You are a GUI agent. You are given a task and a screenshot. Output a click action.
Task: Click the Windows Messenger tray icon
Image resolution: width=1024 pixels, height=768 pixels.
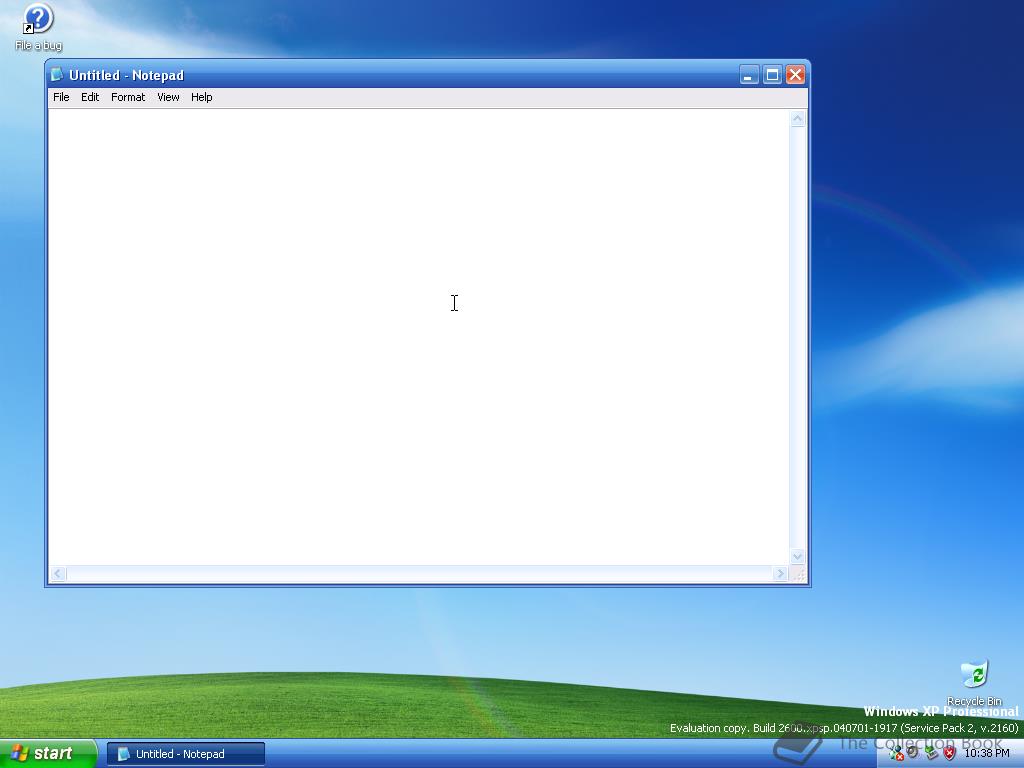[x=896, y=753]
